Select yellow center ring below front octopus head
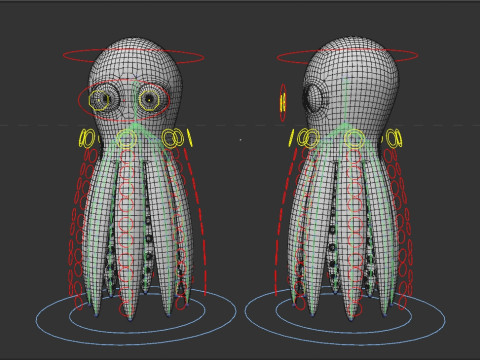The height and width of the screenshot is (360, 480). [126, 139]
